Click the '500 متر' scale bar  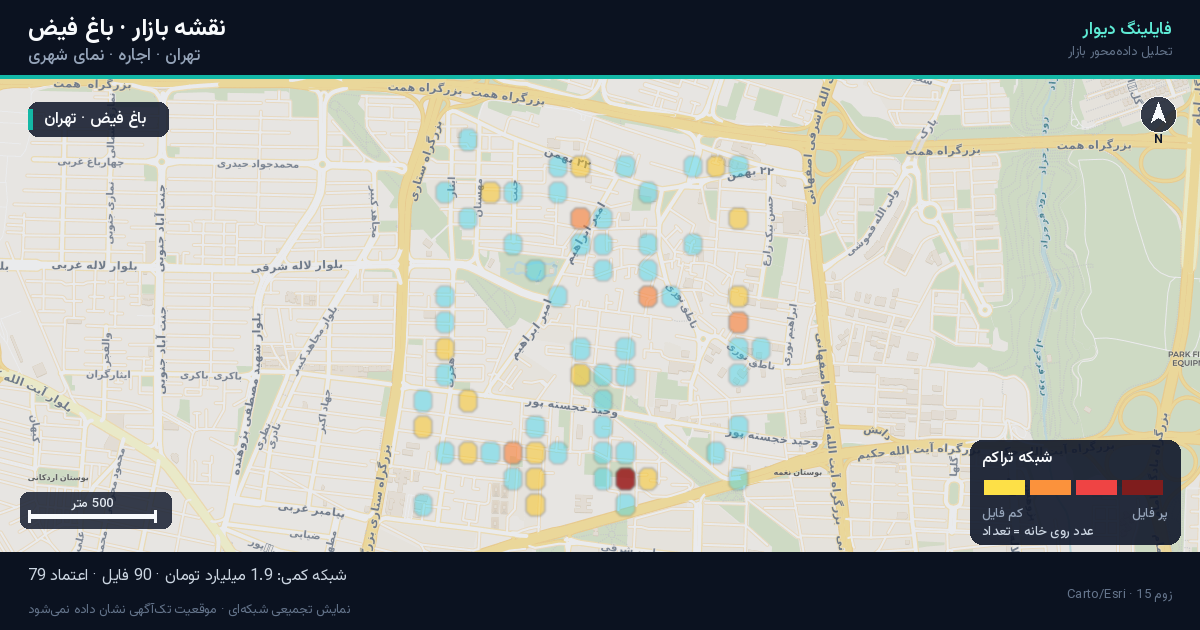click(x=96, y=511)
